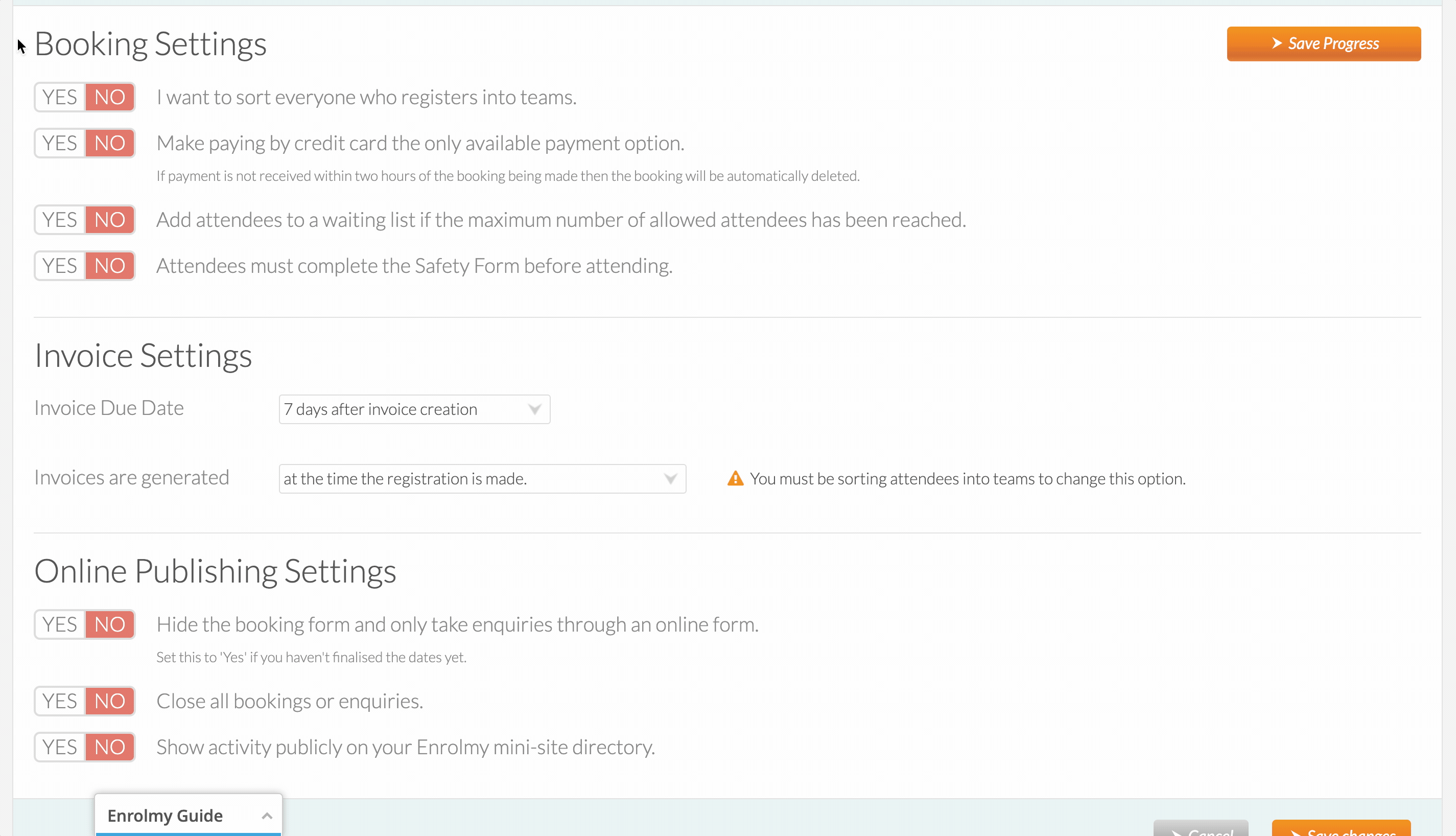Click NO on the Close all bookings toggle
This screenshot has height=836, width=1456.
pos(110,701)
